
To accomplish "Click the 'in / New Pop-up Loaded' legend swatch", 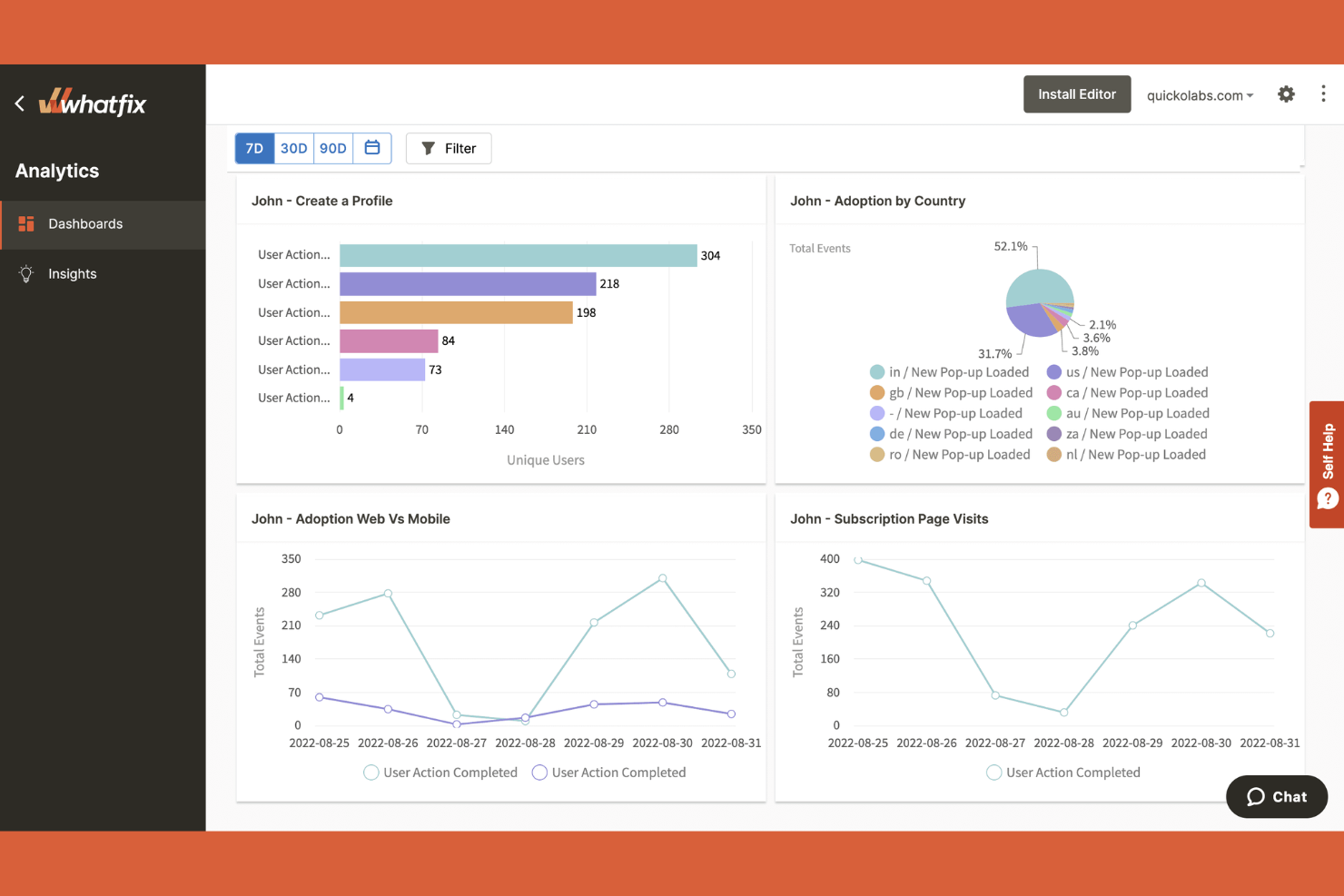I will pos(877,372).
